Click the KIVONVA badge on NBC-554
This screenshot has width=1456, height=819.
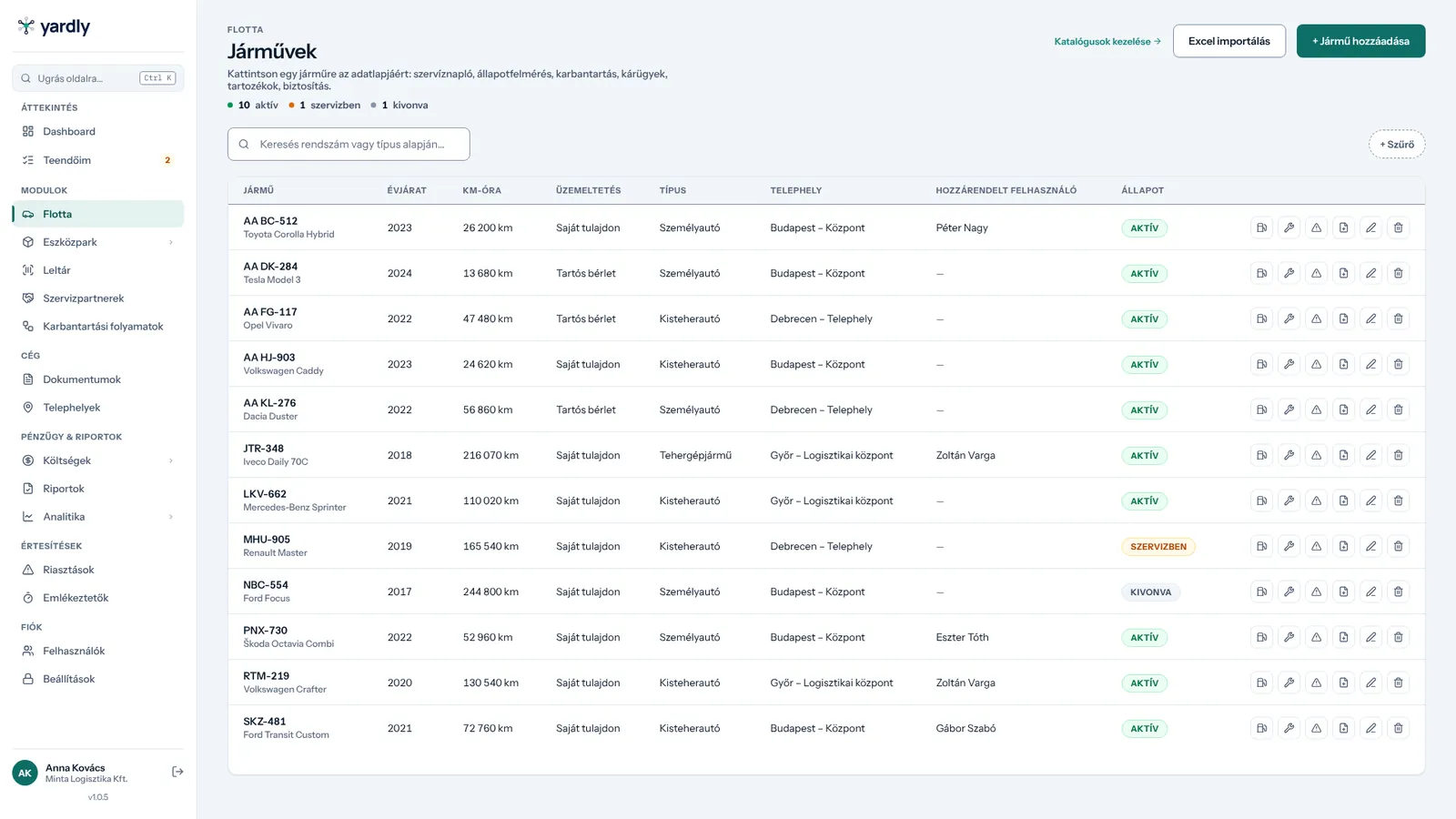click(1150, 592)
